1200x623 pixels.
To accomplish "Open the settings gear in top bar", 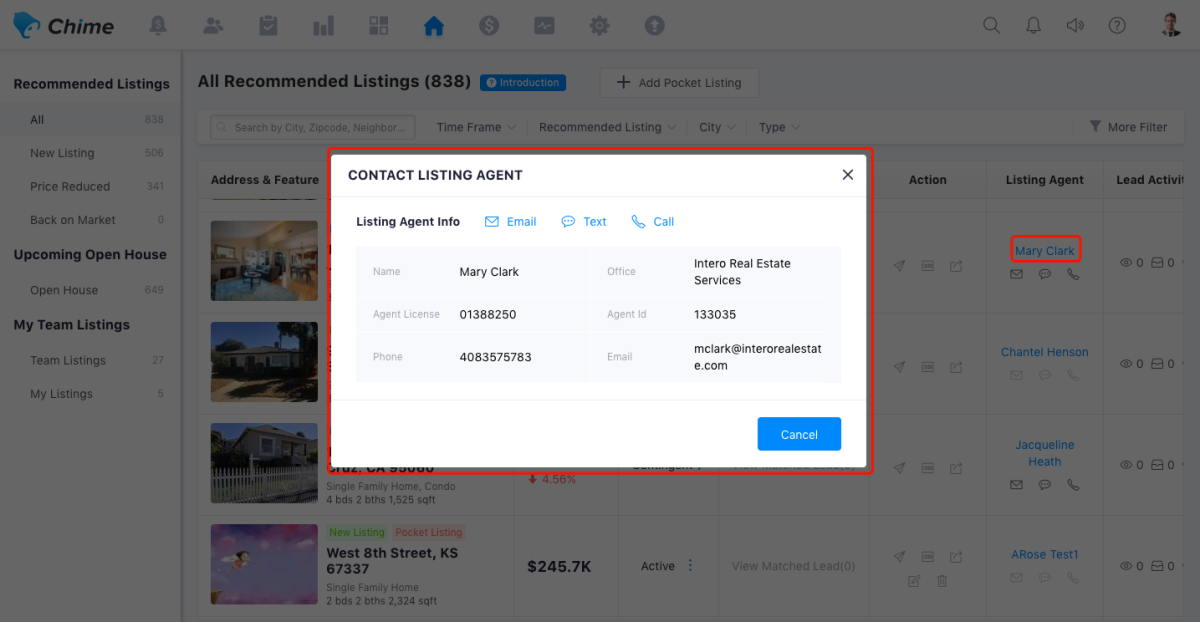I will 599,26.
